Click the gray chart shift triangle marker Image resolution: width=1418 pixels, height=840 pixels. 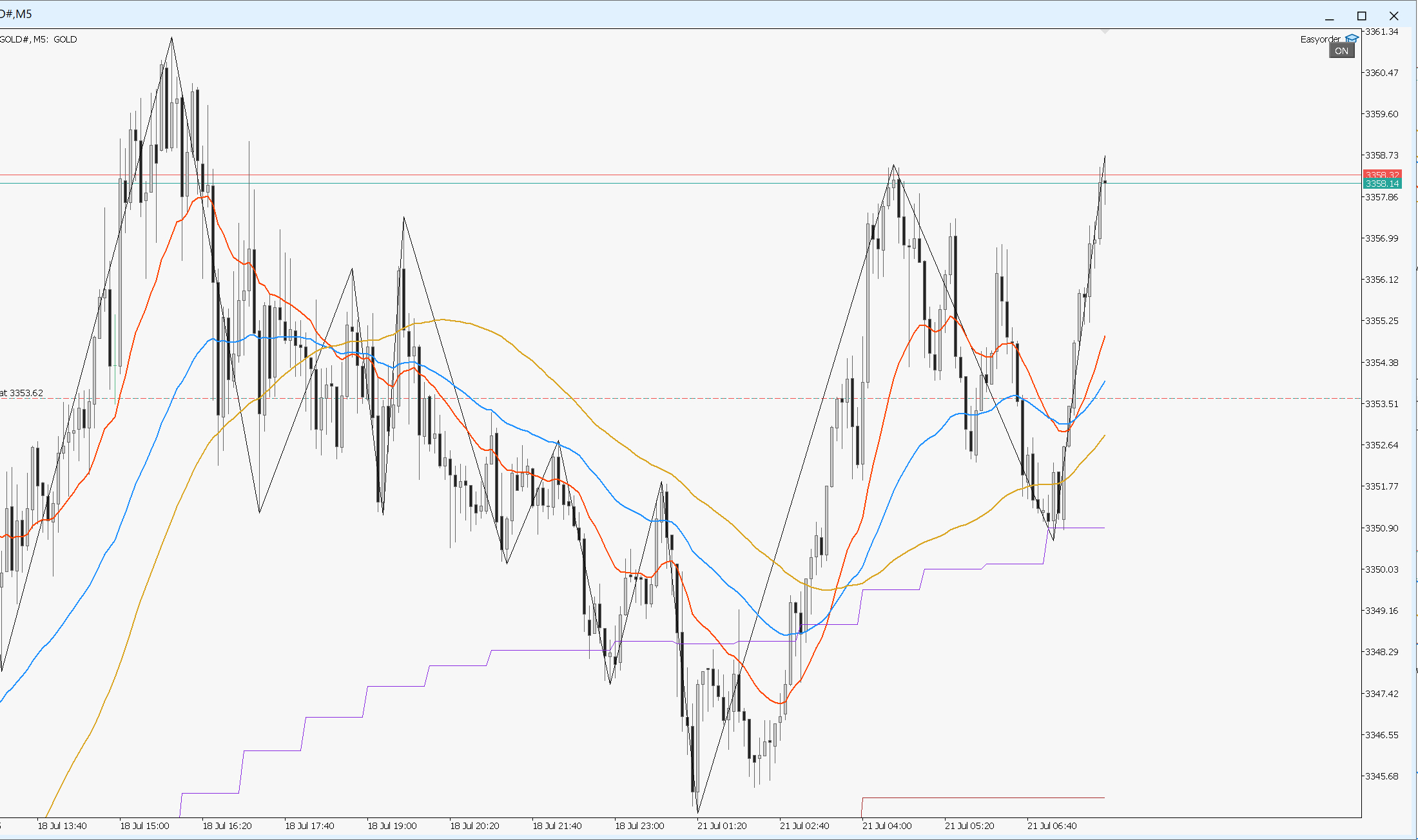click(x=1105, y=31)
